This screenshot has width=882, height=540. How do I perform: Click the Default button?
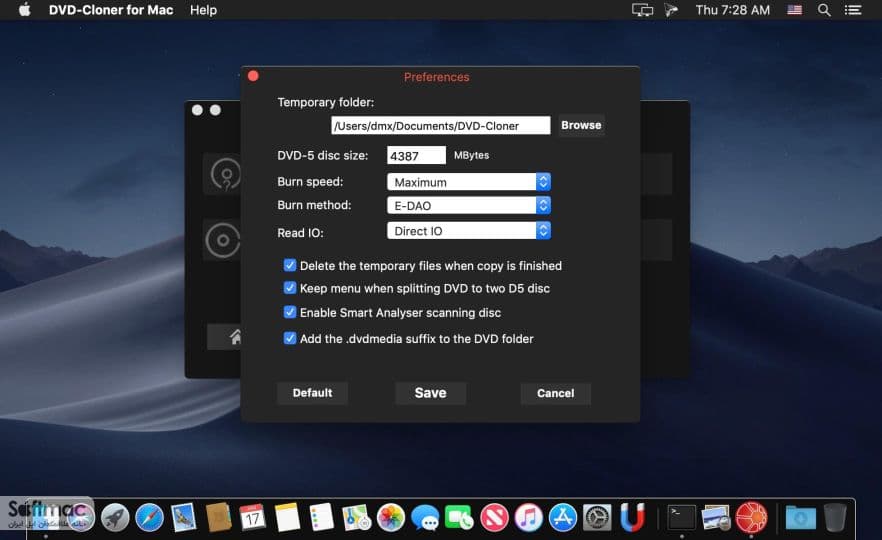click(312, 393)
